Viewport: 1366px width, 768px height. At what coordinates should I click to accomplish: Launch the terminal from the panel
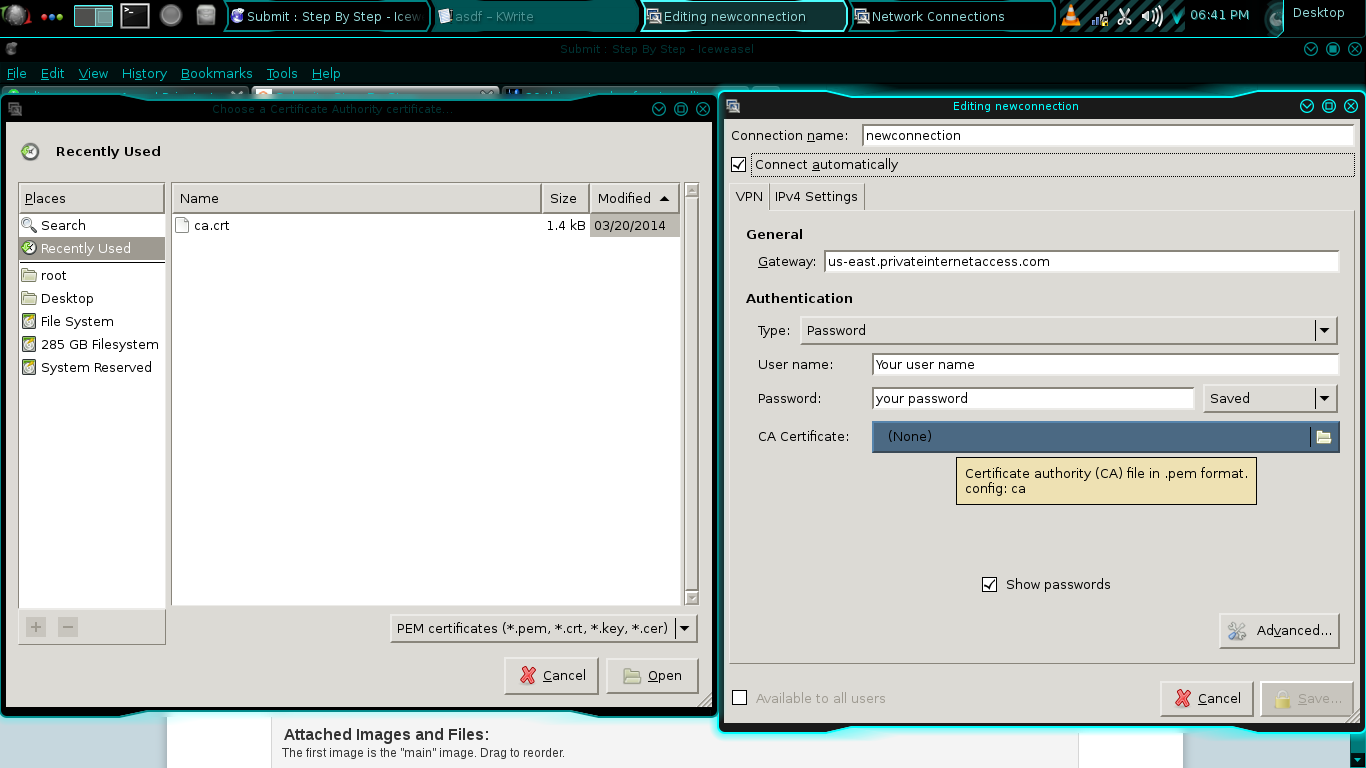[x=134, y=15]
